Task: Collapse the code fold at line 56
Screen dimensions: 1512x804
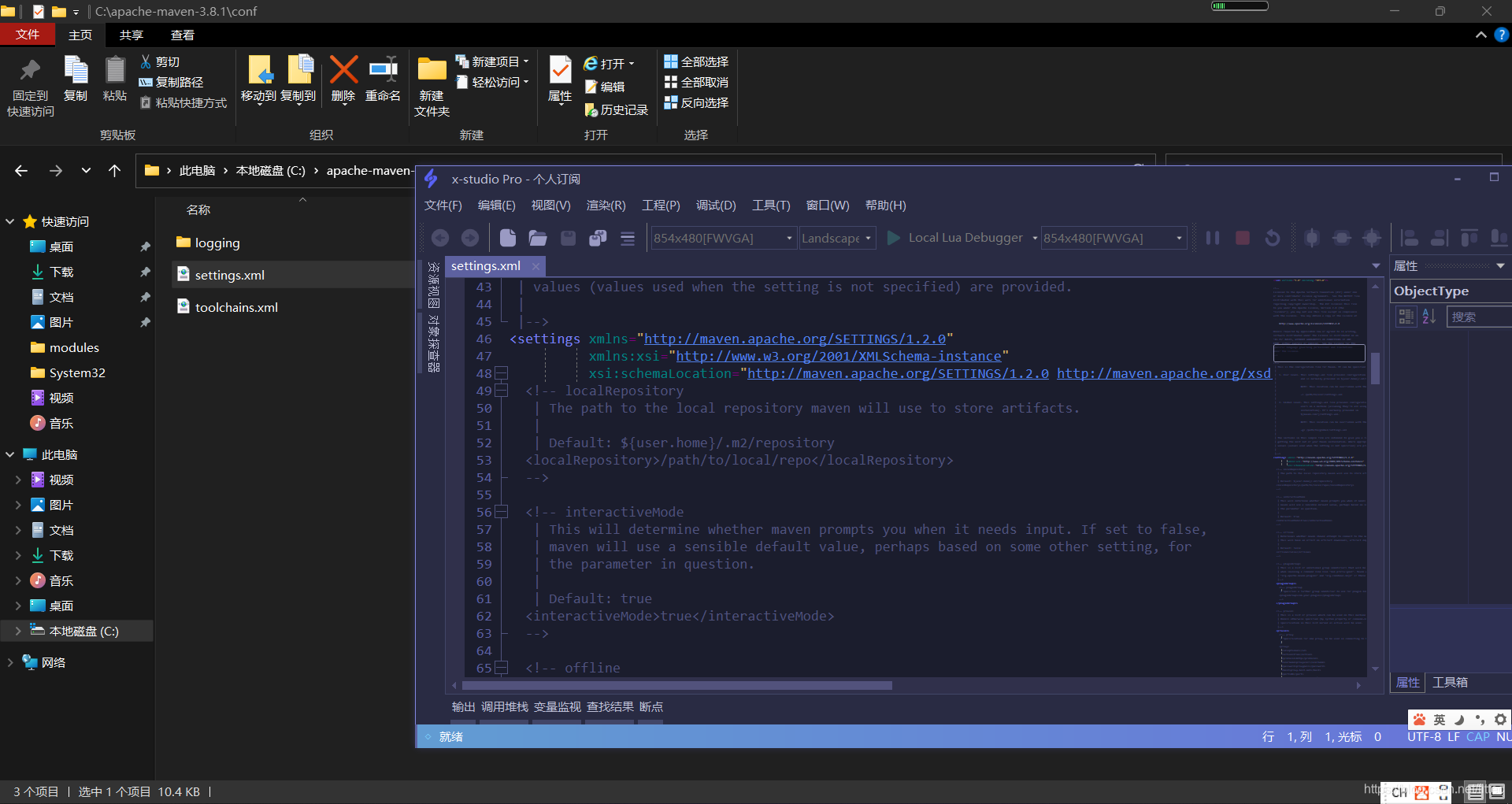Action: [x=501, y=512]
